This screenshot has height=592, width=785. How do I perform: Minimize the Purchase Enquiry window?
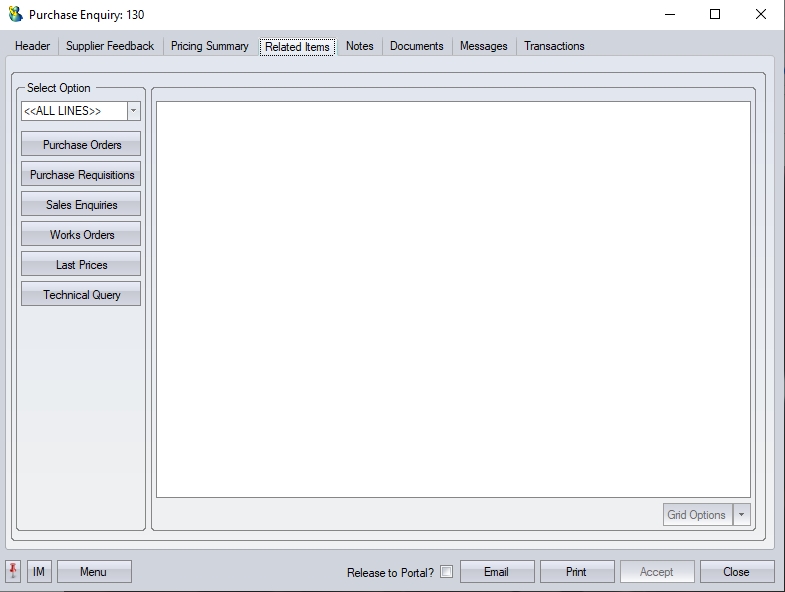(670, 14)
